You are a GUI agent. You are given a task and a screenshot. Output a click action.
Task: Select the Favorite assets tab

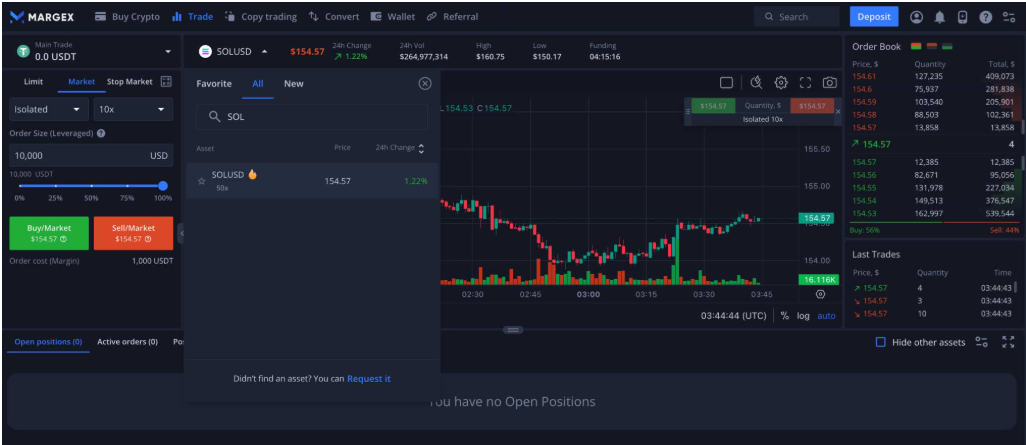tap(214, 84)
